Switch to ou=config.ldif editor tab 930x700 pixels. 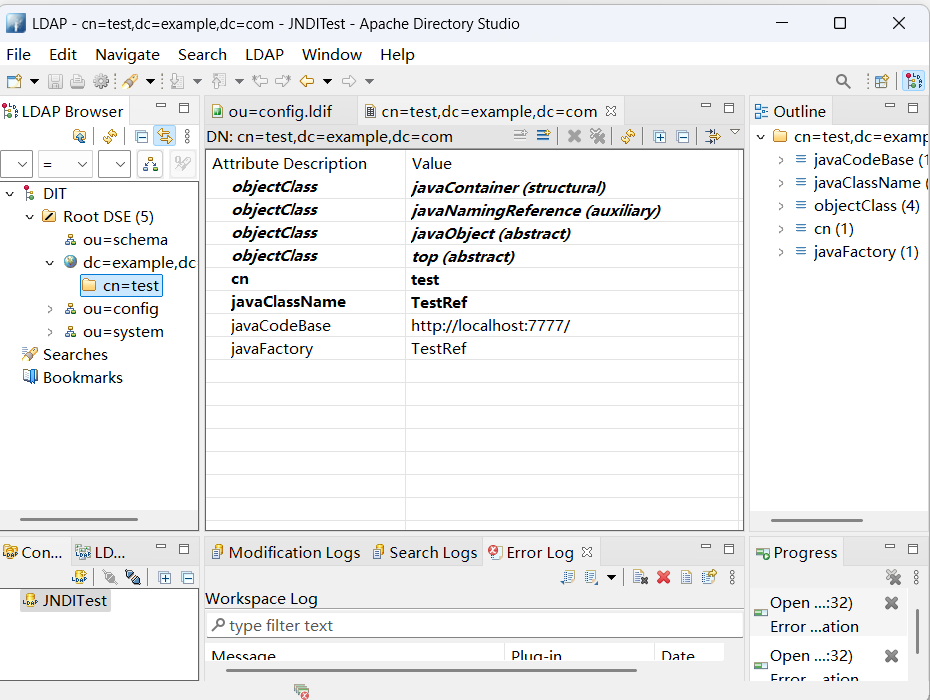coord(280,112)
